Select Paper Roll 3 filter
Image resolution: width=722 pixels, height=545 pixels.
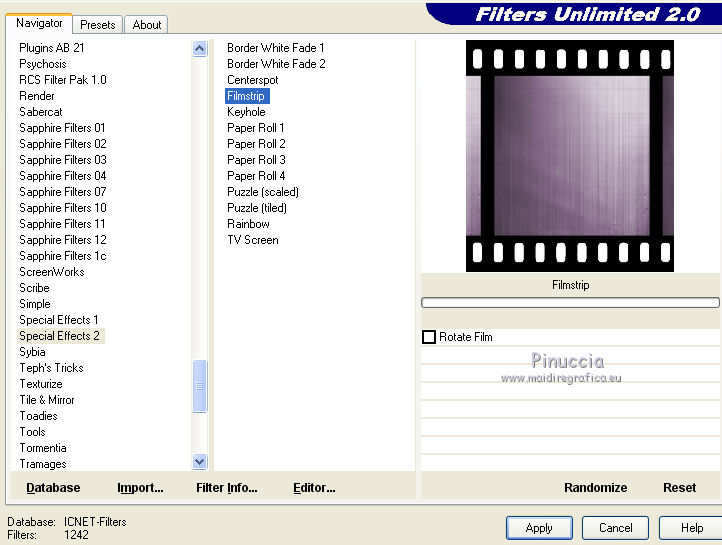point(256,160)
